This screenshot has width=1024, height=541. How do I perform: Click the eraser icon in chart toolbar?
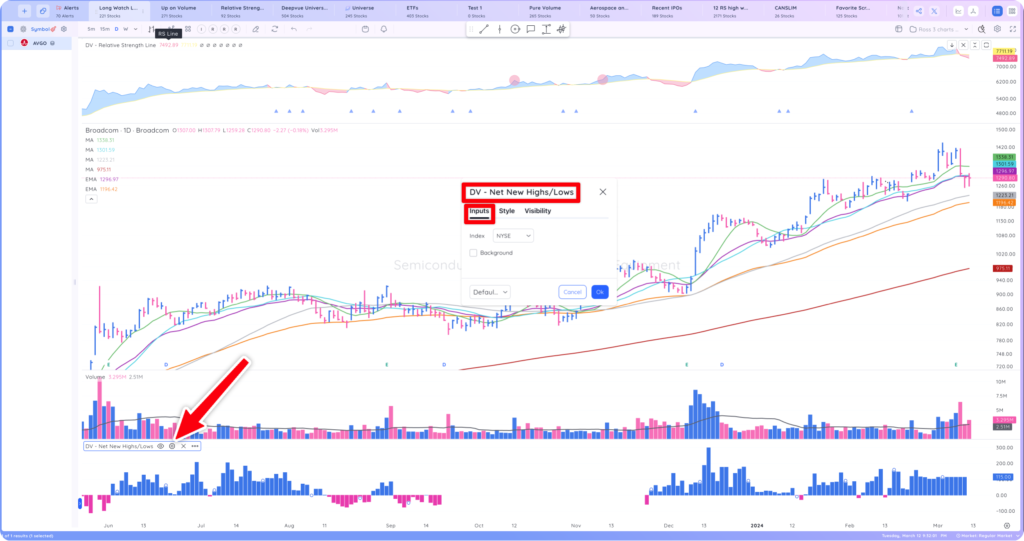[256, 29]
